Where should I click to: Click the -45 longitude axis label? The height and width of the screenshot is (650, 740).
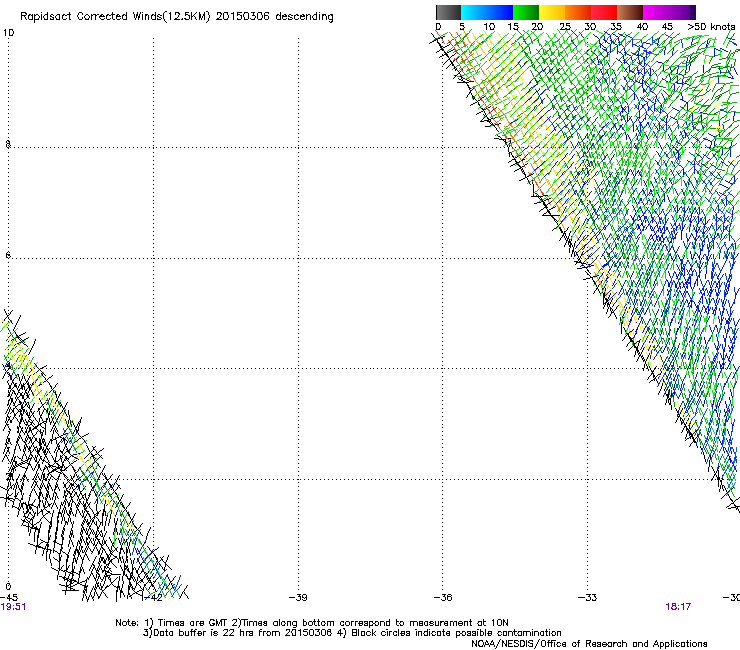pos(9,597)
